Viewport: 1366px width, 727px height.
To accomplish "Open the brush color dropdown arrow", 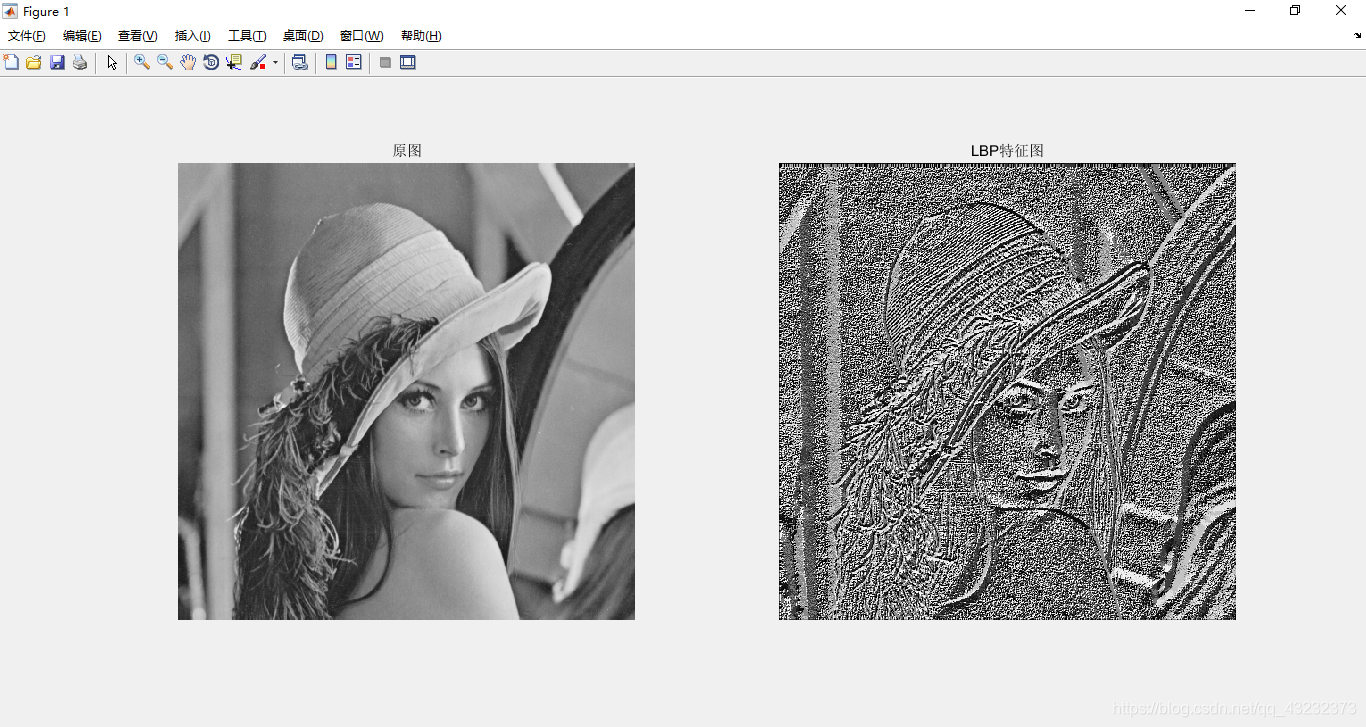I will (x=275, y=62).
